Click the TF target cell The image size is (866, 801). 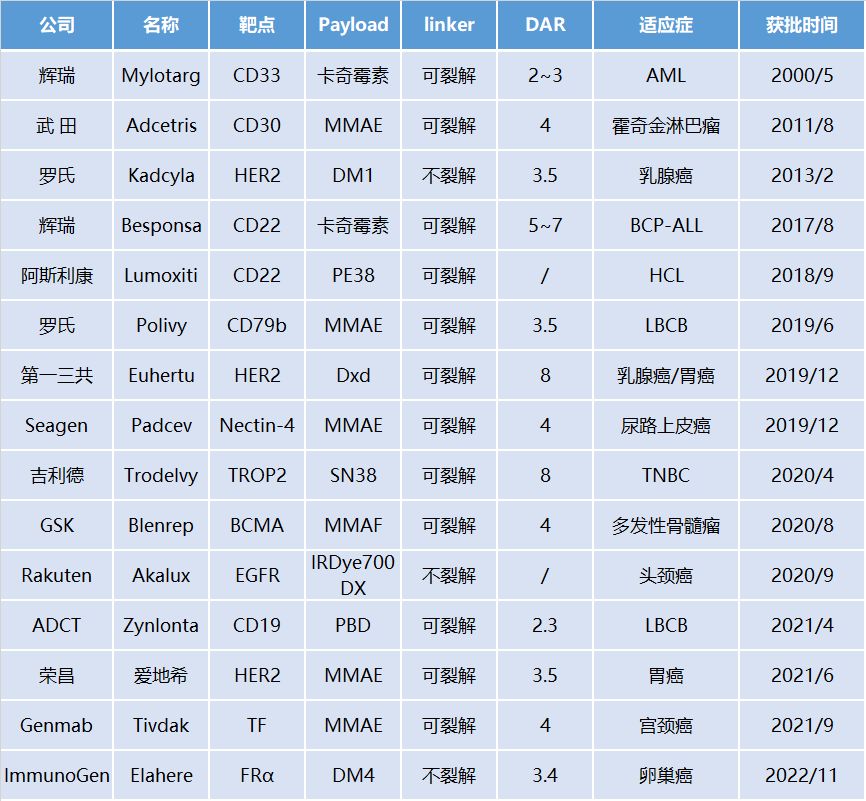point(257,725)
